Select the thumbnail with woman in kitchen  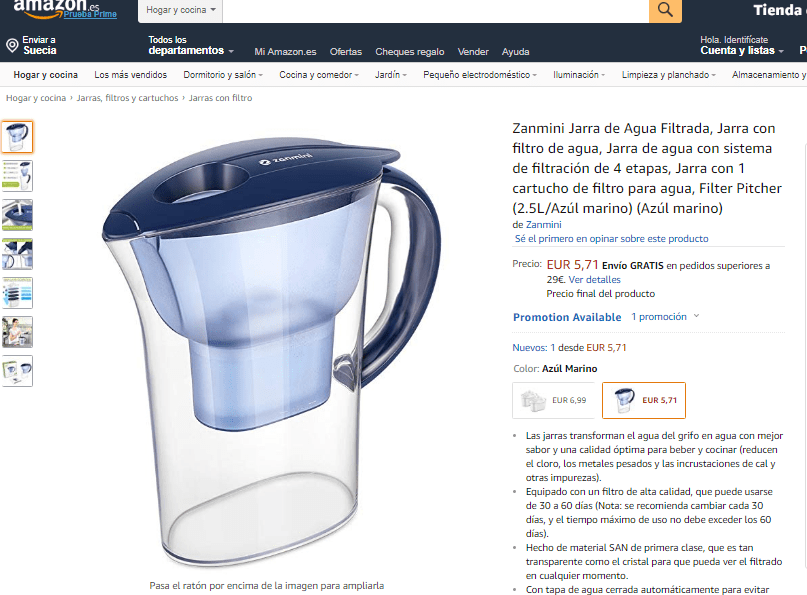pyautogui.click(x=17, y=332)
